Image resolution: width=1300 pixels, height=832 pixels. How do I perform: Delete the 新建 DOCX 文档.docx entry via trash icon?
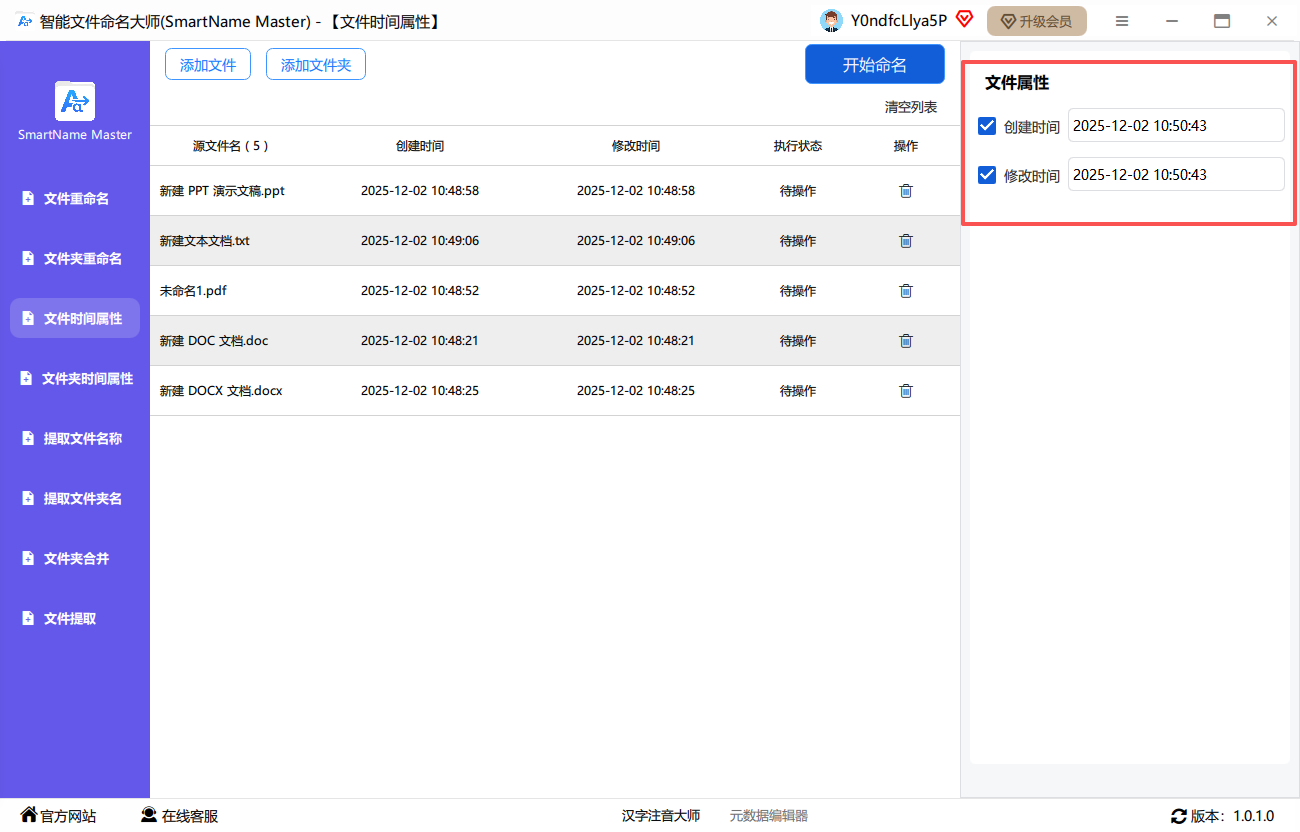click(x=905, y=391)
